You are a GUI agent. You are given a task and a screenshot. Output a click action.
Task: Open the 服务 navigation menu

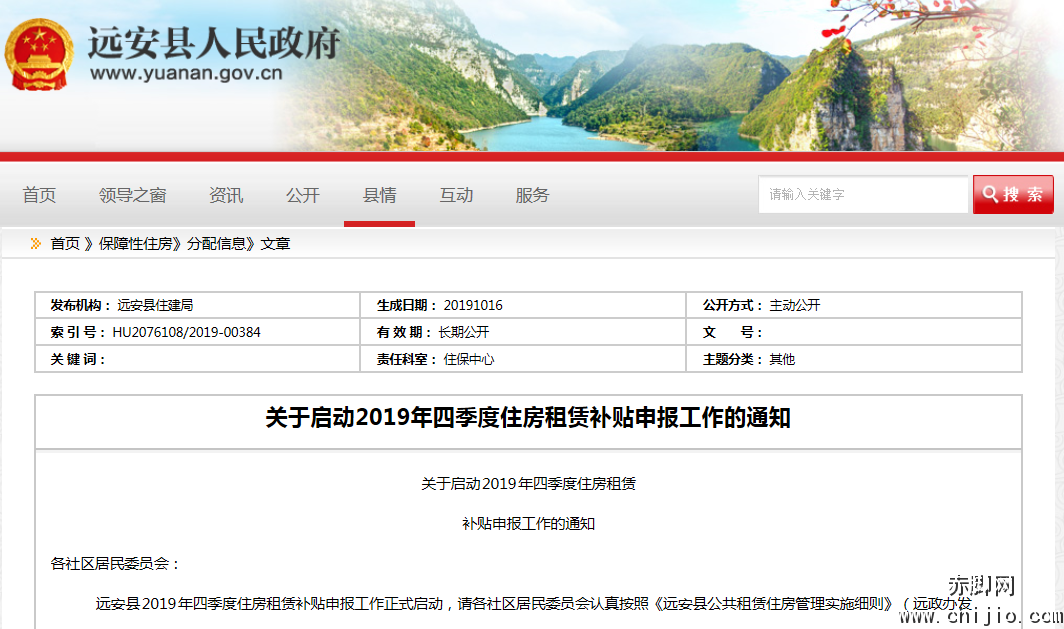point(532,196)
